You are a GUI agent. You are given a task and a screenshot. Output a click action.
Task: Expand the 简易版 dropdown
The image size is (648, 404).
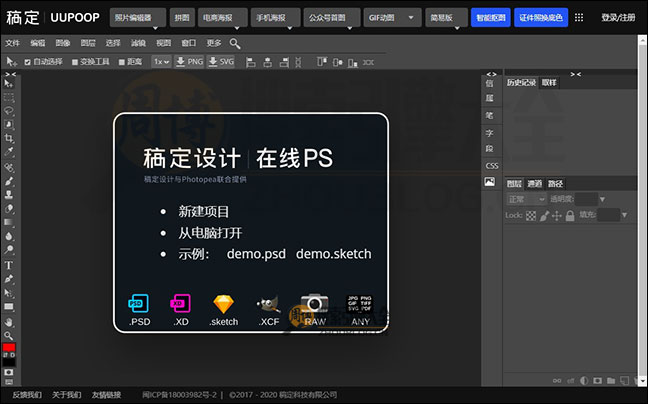click(x=446, y=18)
